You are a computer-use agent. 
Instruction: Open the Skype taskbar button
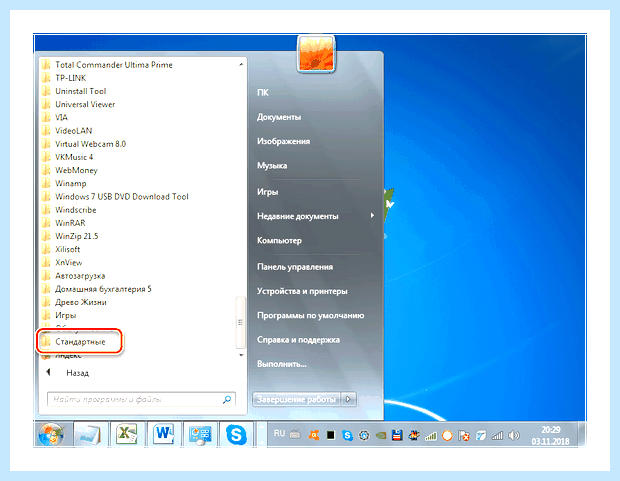[236, 434]
